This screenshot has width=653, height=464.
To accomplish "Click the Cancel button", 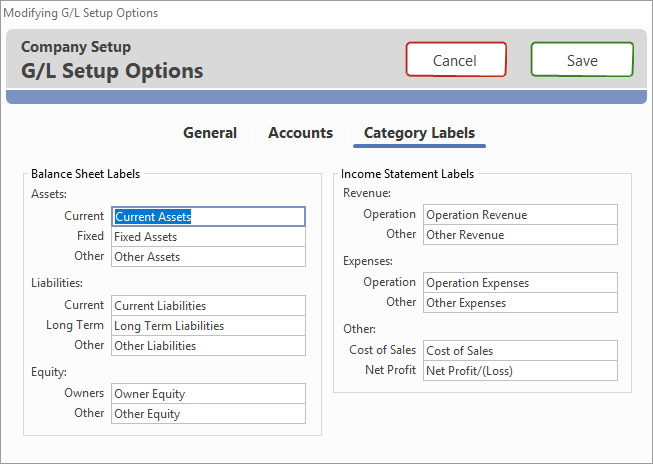I will point(456,60).
